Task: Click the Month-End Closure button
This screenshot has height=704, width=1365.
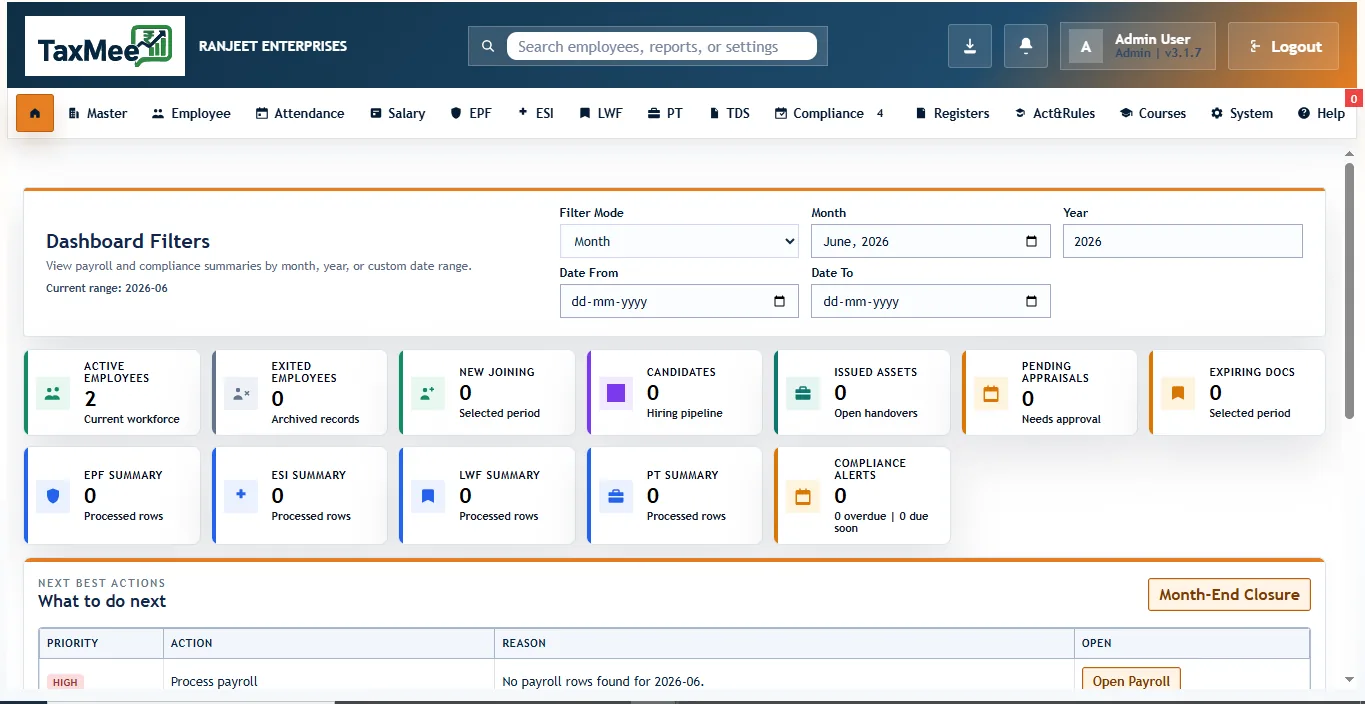Action: click(x=1229, y=594)
